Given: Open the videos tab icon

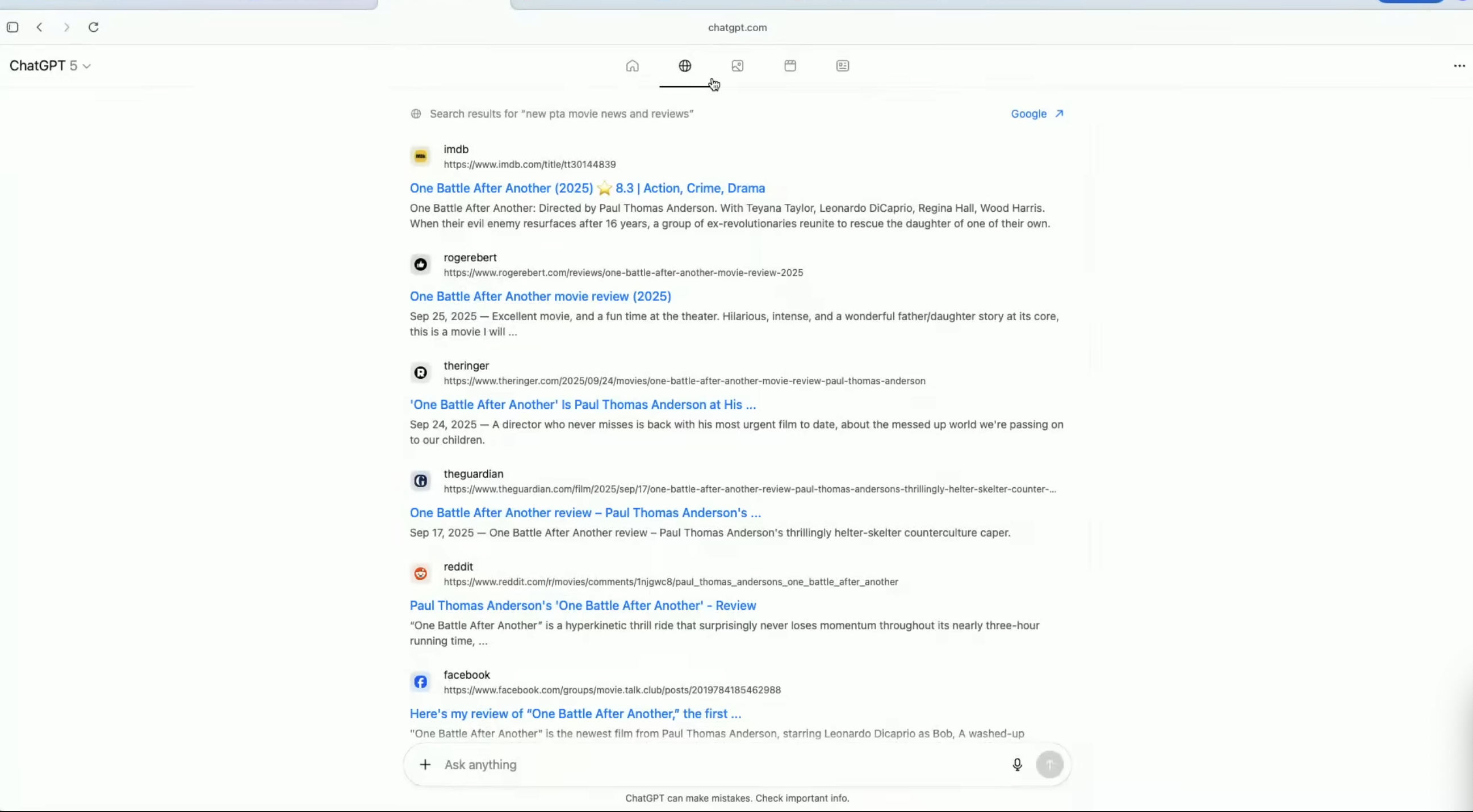Looking at the screenshot, I should click(790, 66).
